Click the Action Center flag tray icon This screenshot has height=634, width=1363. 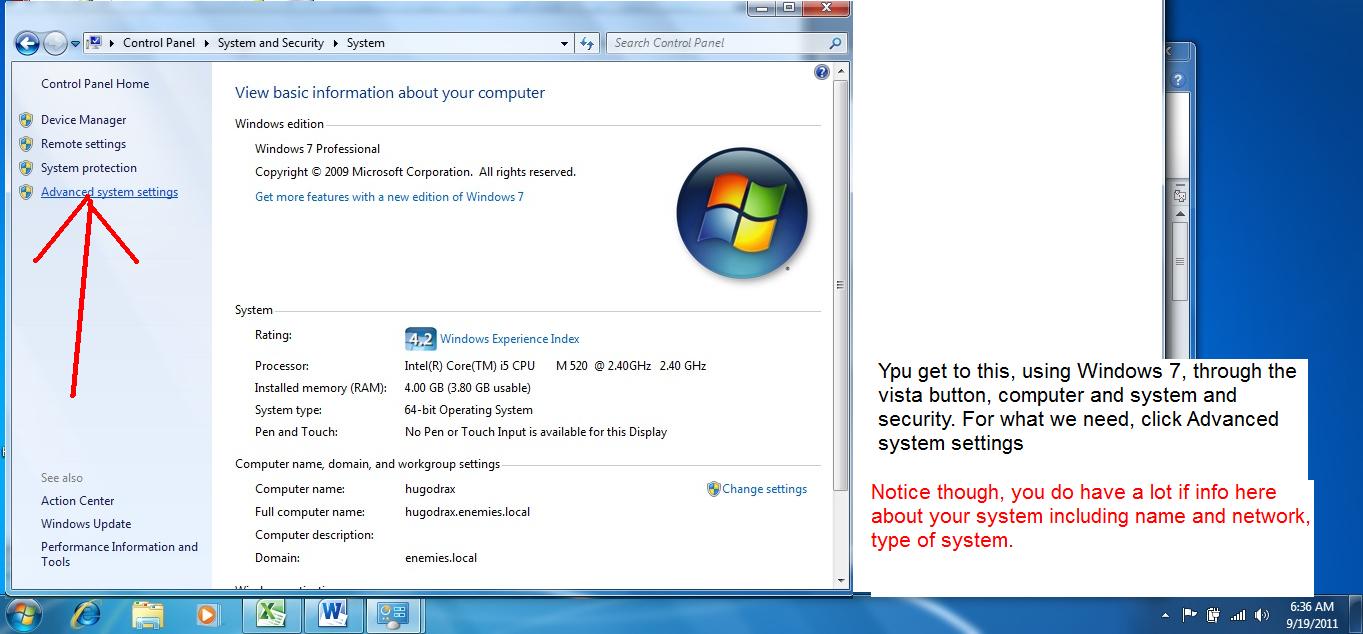[1190, 615]
